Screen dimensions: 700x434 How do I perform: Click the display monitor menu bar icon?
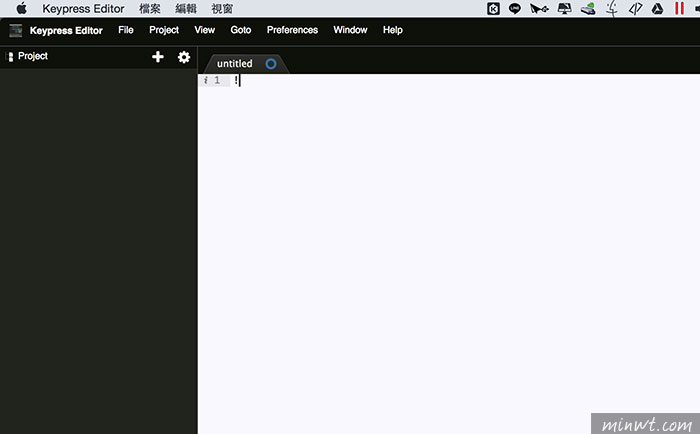[x=564, y=8]
